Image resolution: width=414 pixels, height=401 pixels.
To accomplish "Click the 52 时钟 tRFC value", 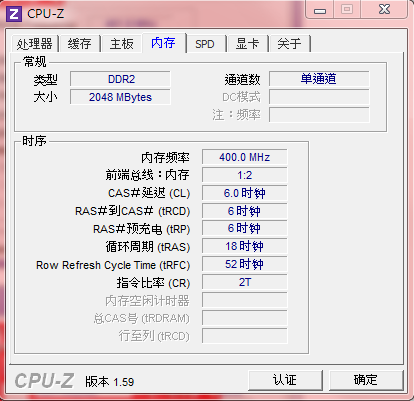I will [x=245, y=264].
